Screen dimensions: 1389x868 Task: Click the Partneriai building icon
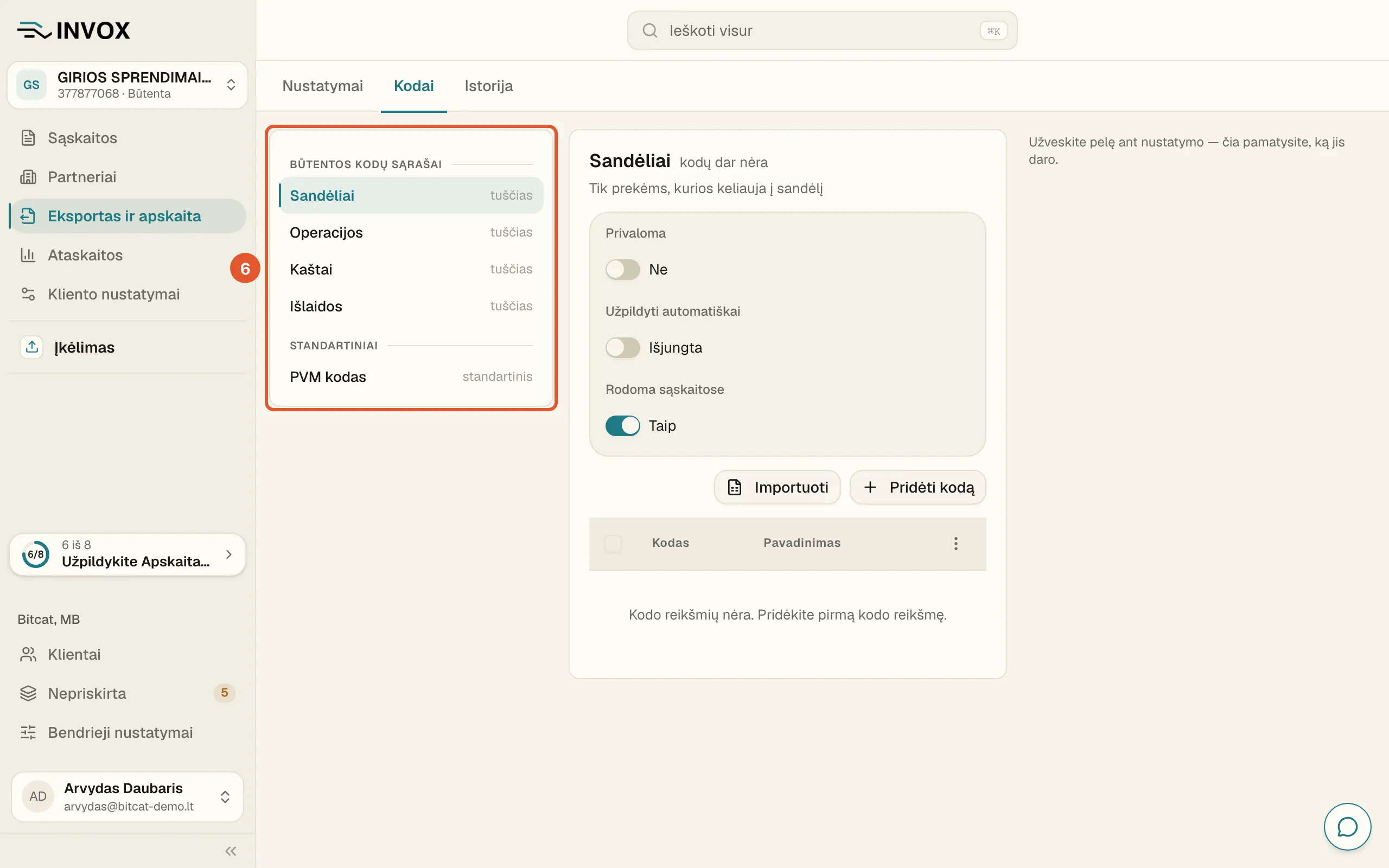click(28, 177)
